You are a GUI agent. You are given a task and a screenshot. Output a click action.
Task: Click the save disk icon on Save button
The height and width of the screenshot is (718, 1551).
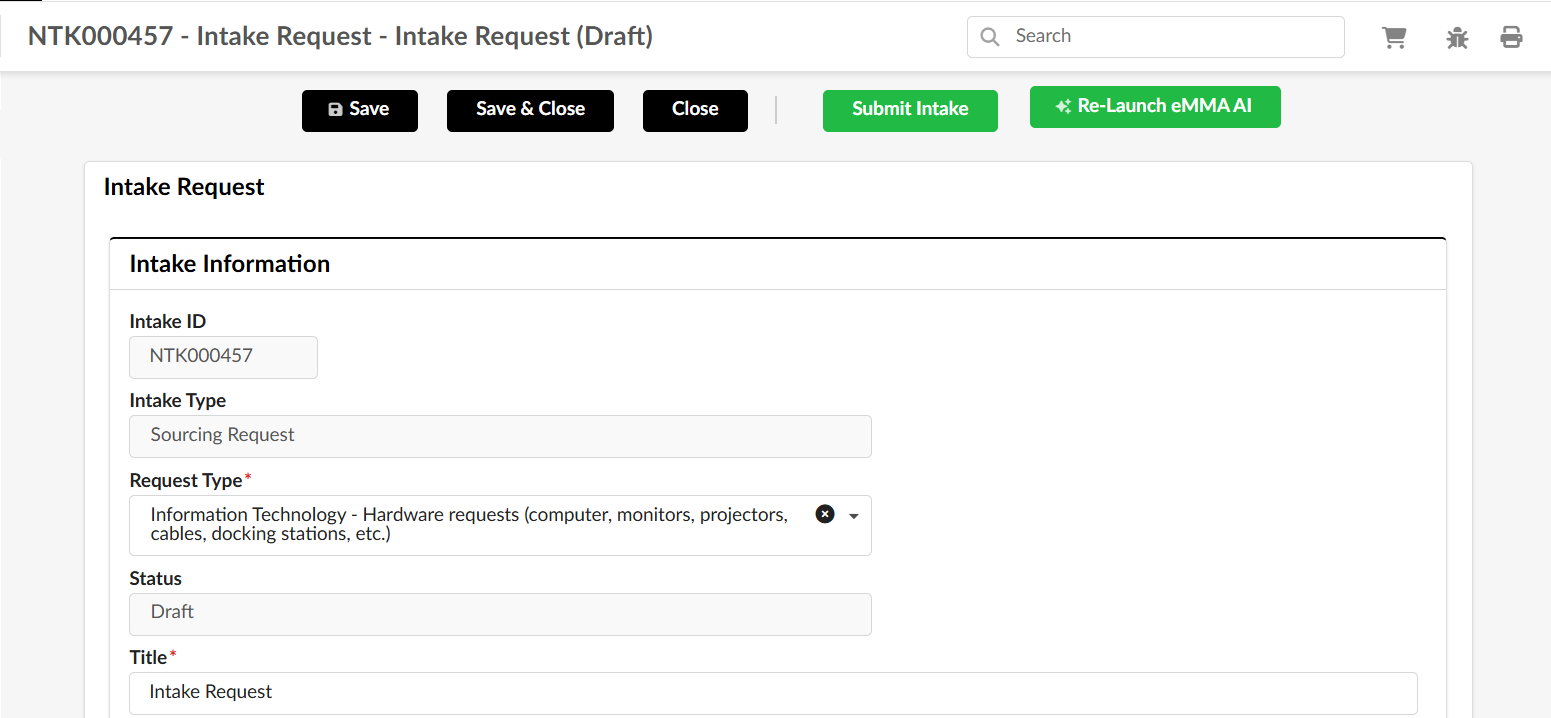coord(335,110)
